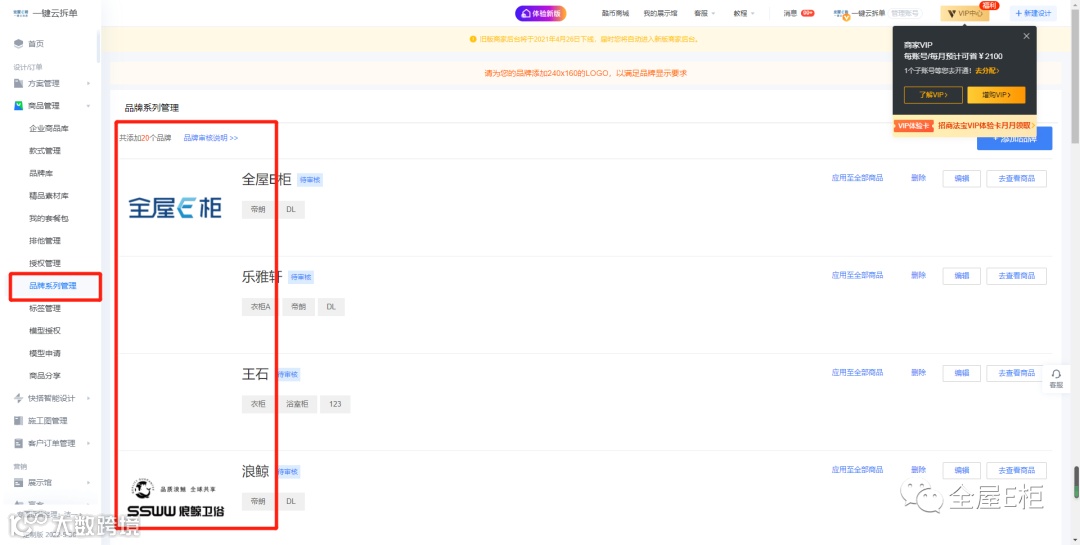Click the 施工图管理 icon
1080x545 pixels.
[19, 421]
